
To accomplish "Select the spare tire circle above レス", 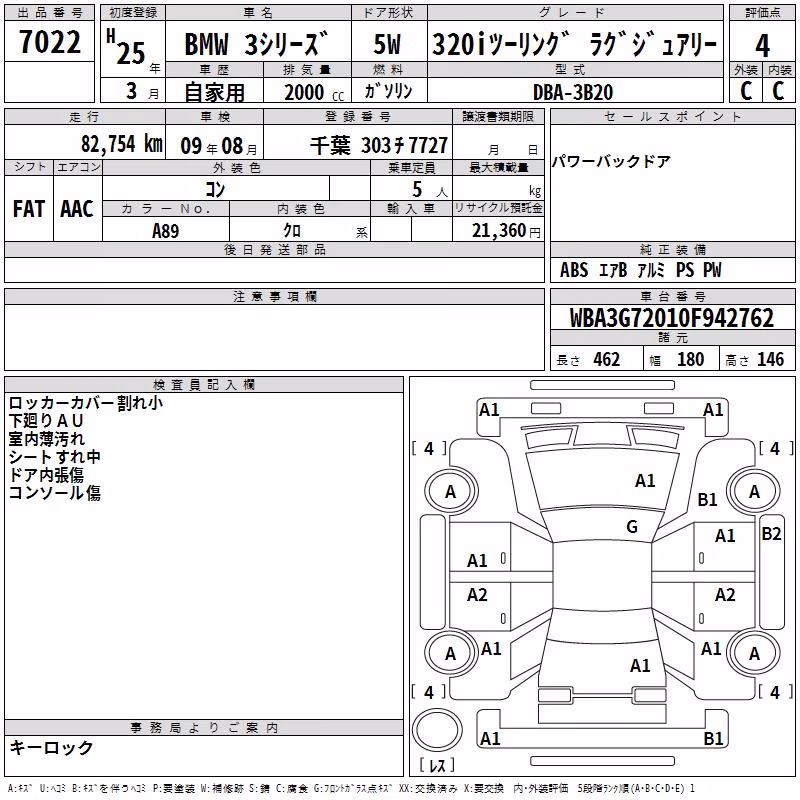I will [437, 730].
